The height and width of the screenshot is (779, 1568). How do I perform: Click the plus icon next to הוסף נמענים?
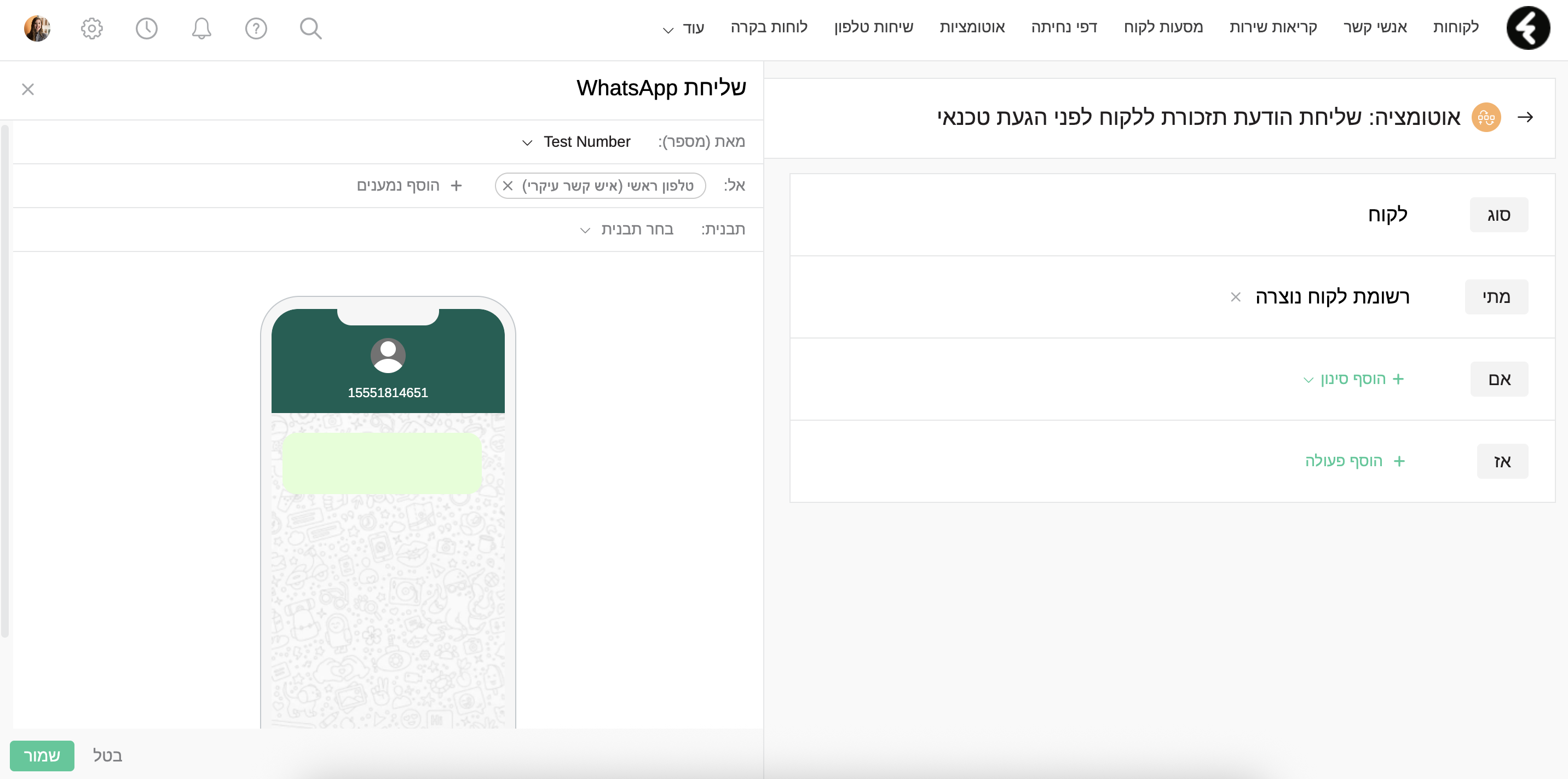click(457, 186)
